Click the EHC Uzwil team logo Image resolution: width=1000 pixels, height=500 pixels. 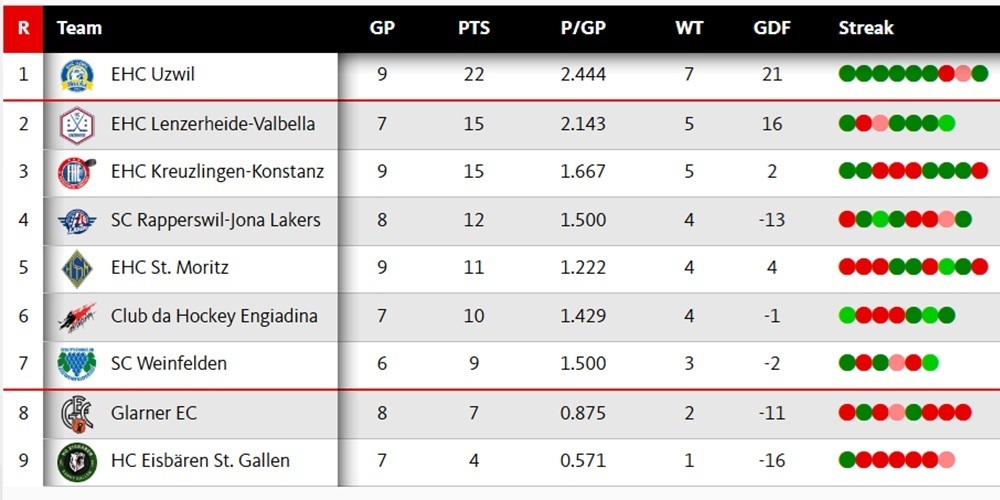pos(77,75)
